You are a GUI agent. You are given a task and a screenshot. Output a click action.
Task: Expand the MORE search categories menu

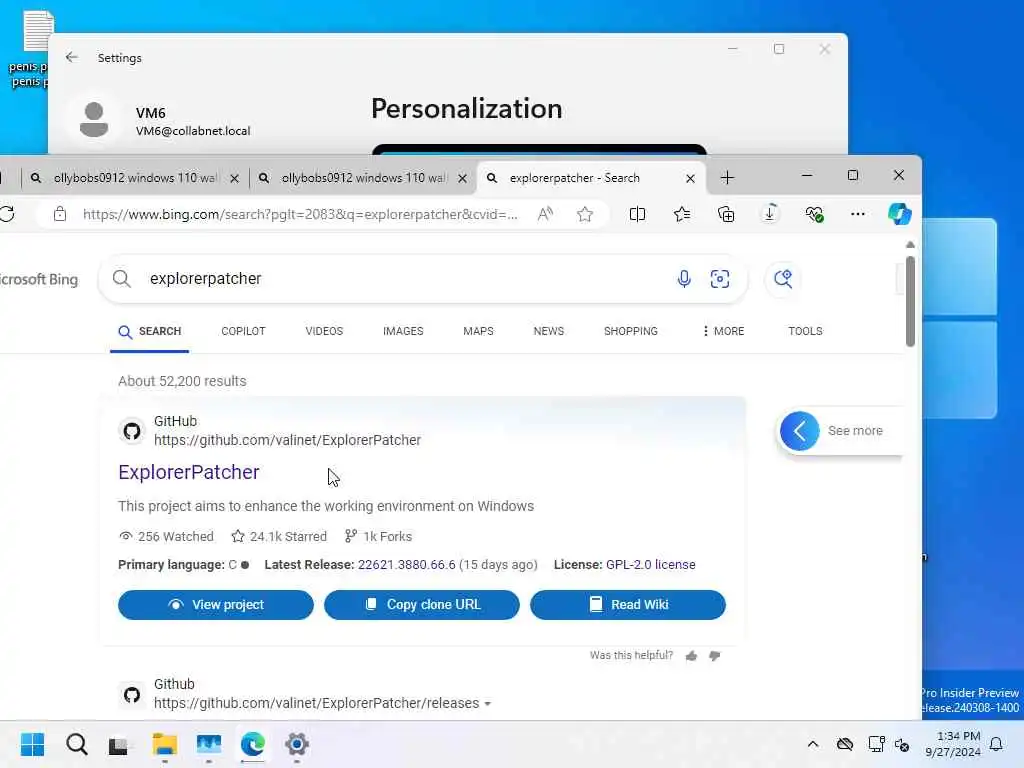pyautogui.click(x=723, y=331)
